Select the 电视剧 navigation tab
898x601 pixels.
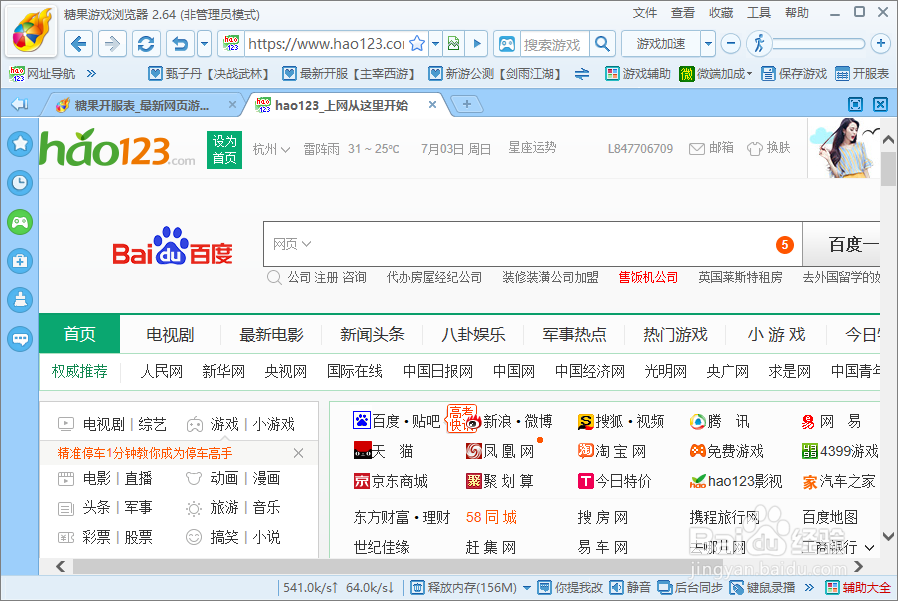click(170, 335)
